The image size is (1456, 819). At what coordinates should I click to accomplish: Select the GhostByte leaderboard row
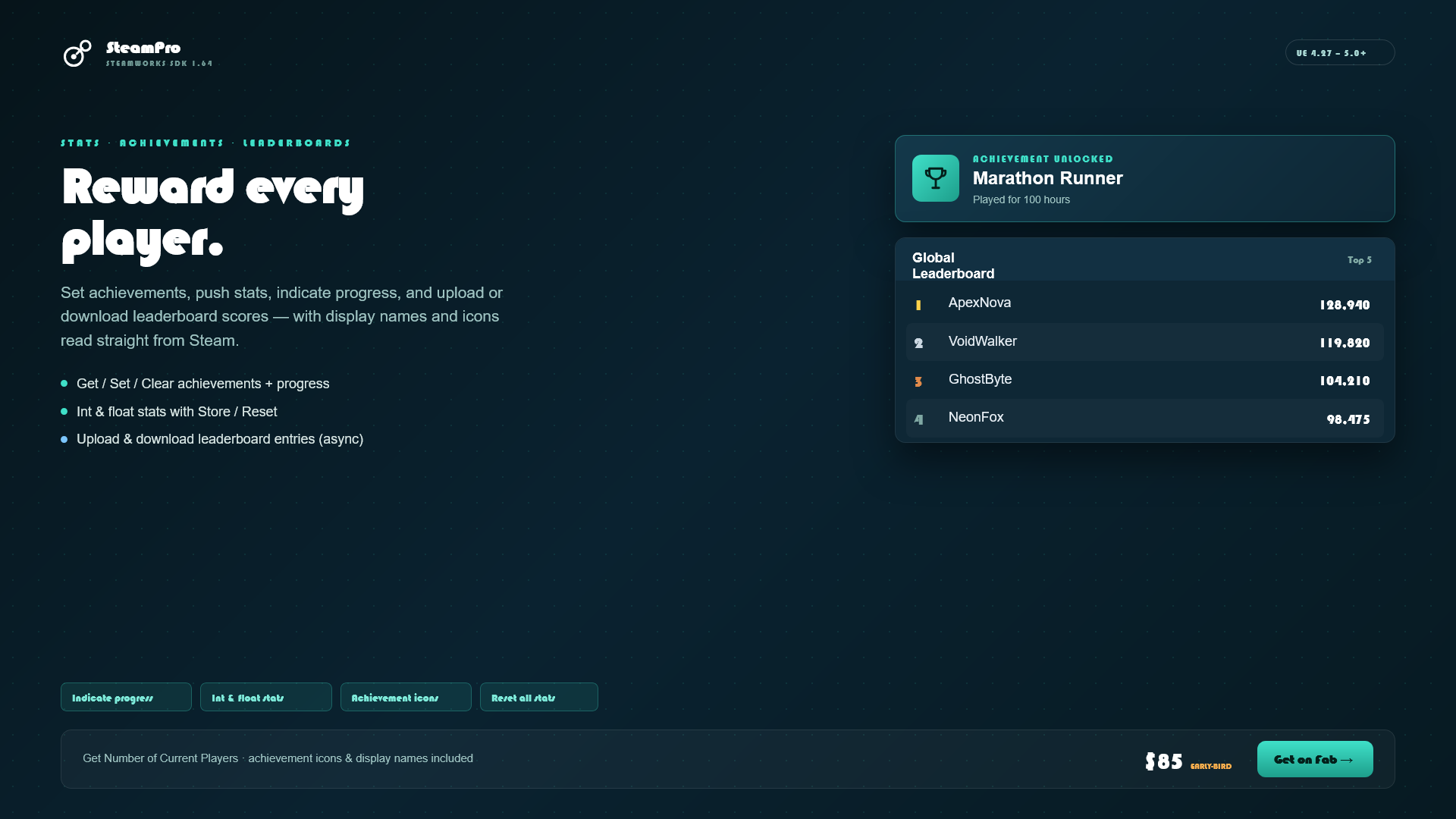(x=1144, y=380)
